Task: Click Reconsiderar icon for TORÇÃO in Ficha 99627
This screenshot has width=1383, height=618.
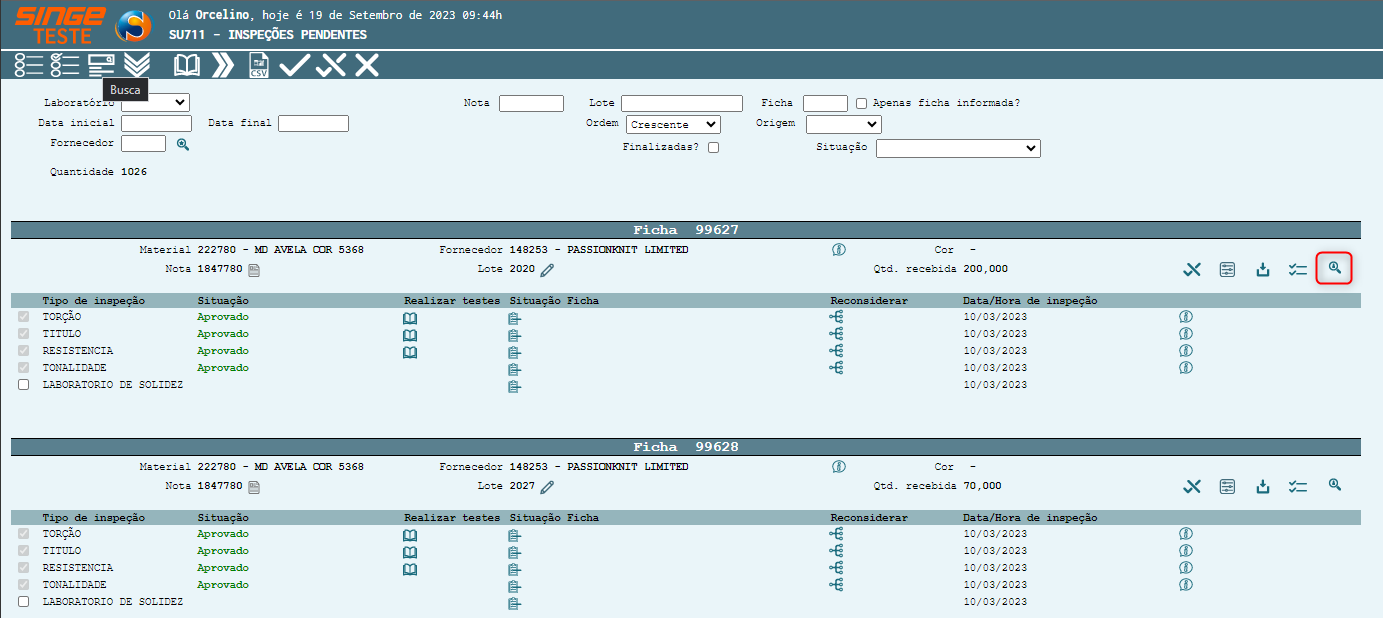Action: coord(836,317)
